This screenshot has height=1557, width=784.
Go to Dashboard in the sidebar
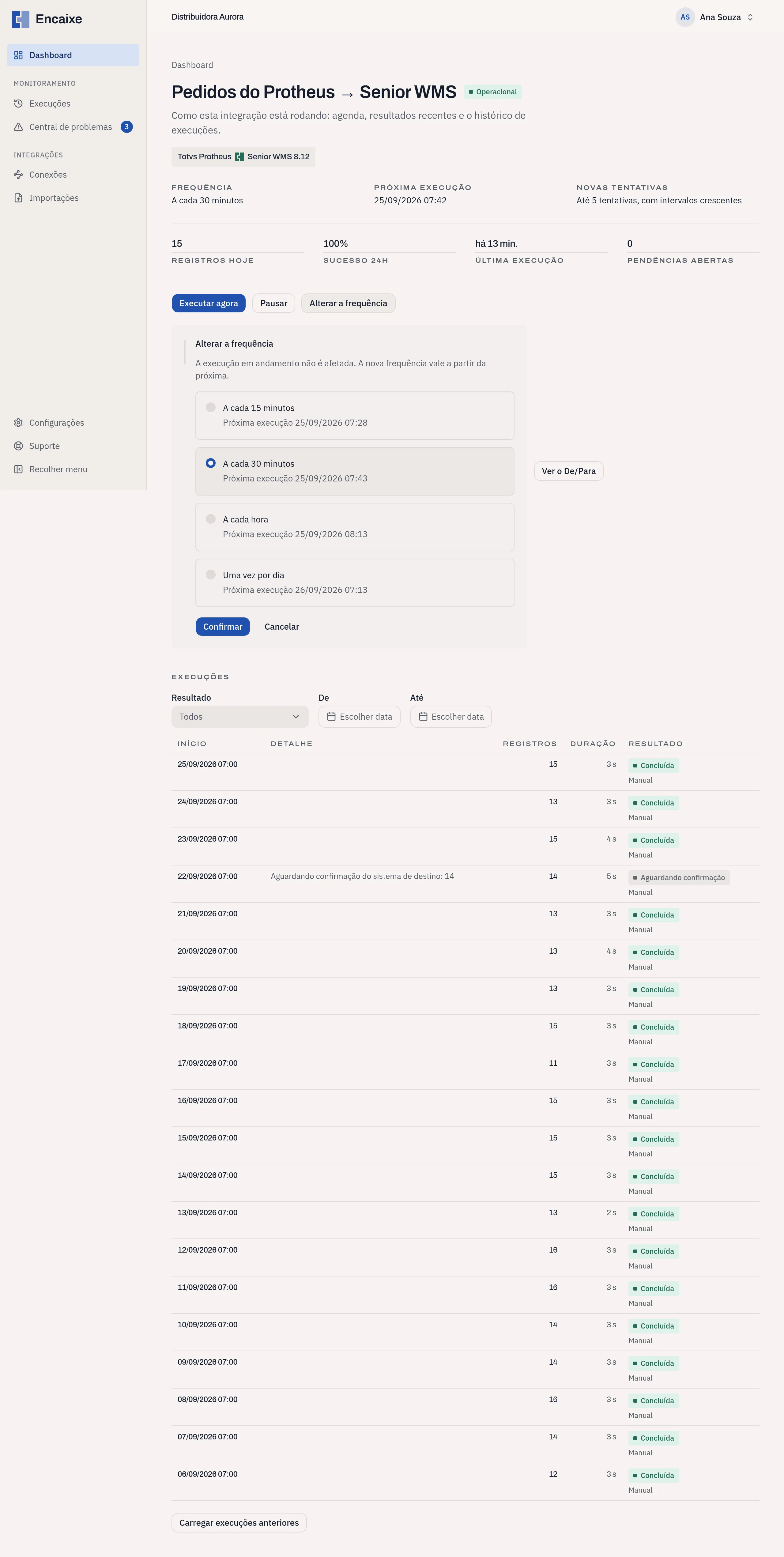[x=73, y=55]
